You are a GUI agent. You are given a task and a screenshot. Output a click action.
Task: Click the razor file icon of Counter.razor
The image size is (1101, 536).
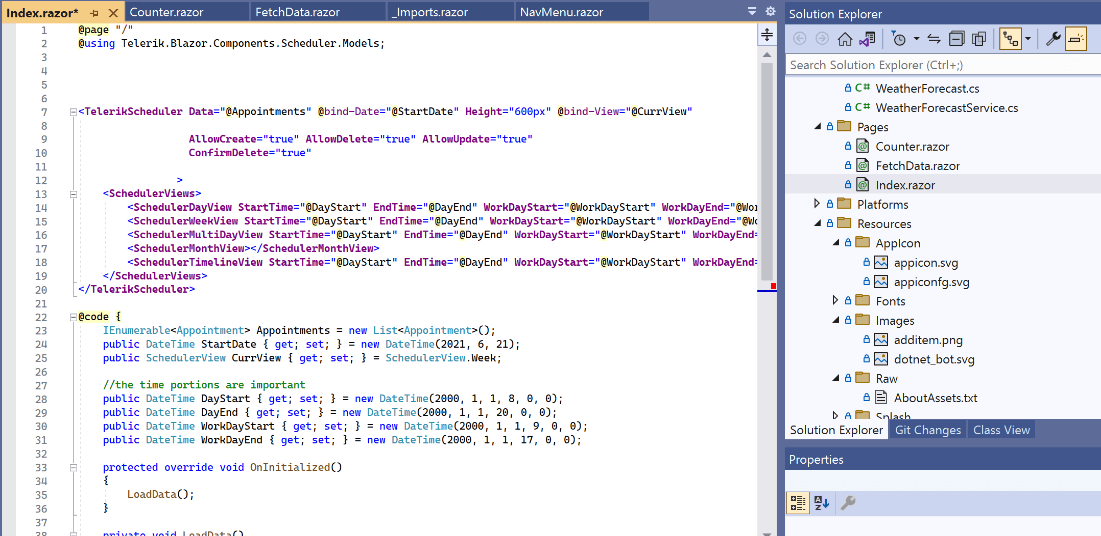pos(862,147)
